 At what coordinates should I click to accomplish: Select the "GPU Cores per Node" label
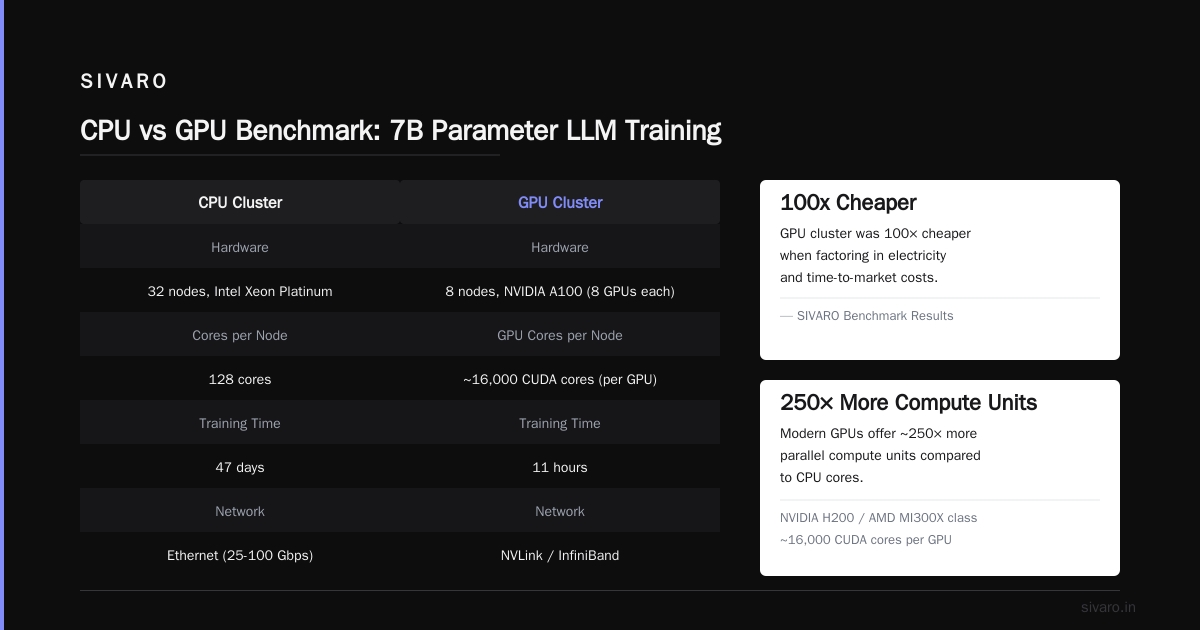tap(560, 335)
